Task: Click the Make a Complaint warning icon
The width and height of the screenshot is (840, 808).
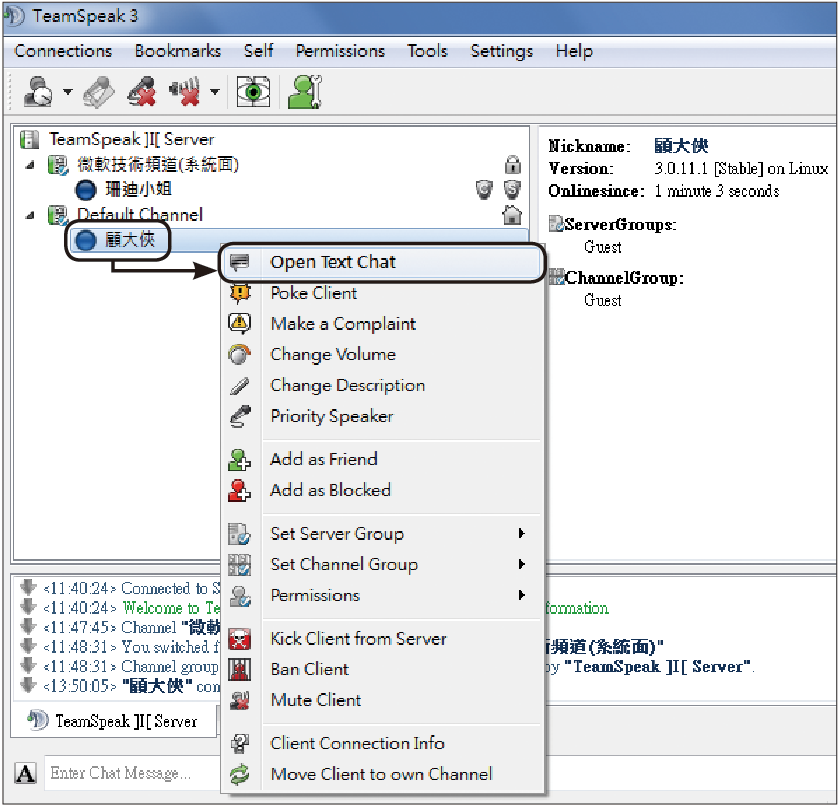Action: click(239, 324)
